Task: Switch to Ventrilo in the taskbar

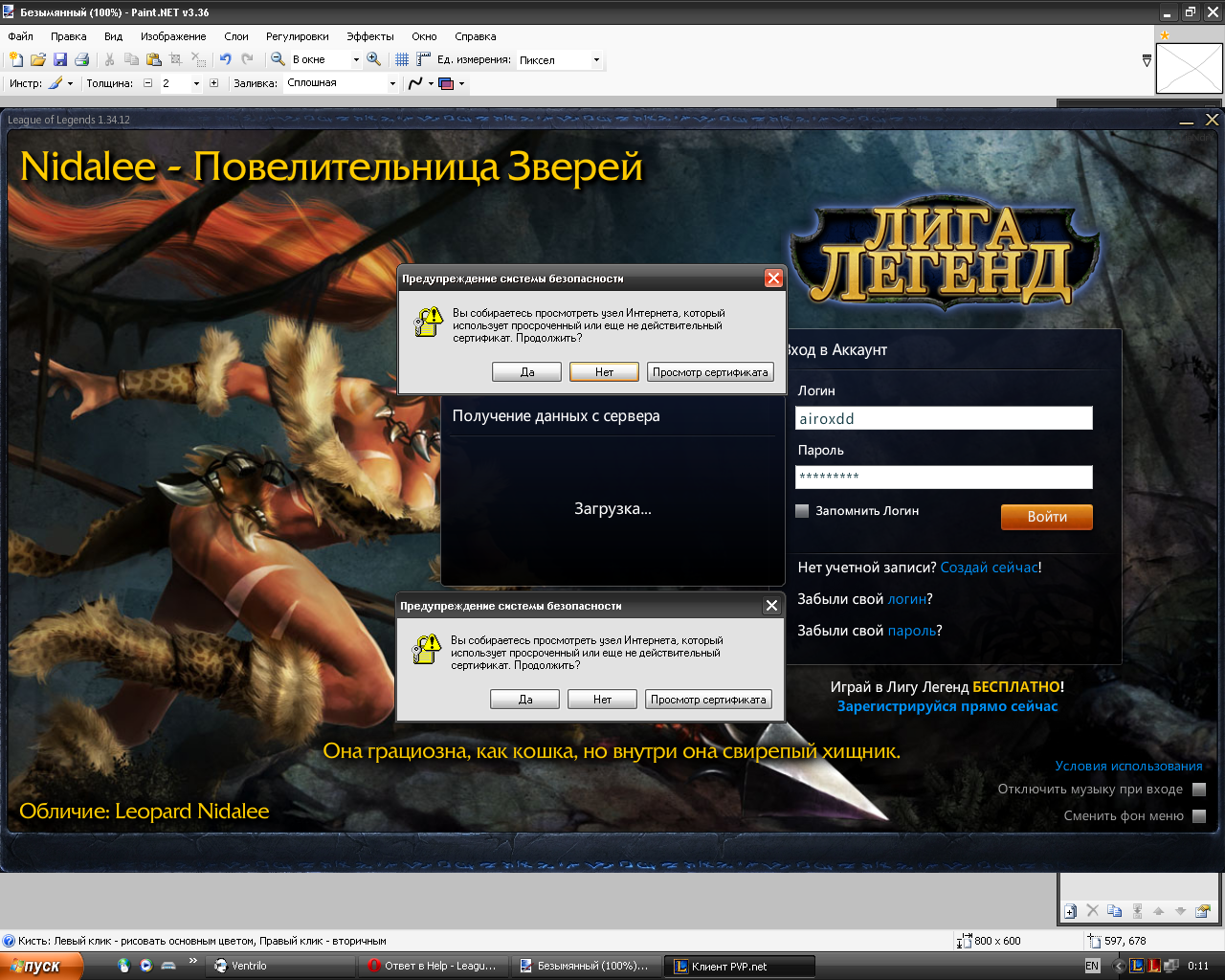Action: (280, 966)
